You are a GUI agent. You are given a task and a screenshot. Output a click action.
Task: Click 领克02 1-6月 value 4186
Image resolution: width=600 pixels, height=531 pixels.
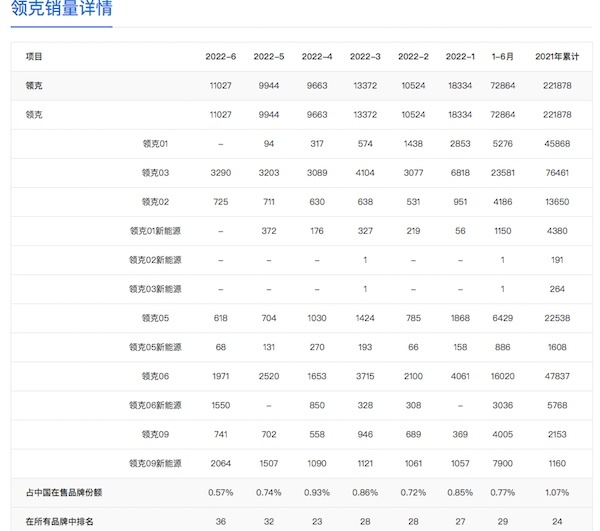(502, 202)
